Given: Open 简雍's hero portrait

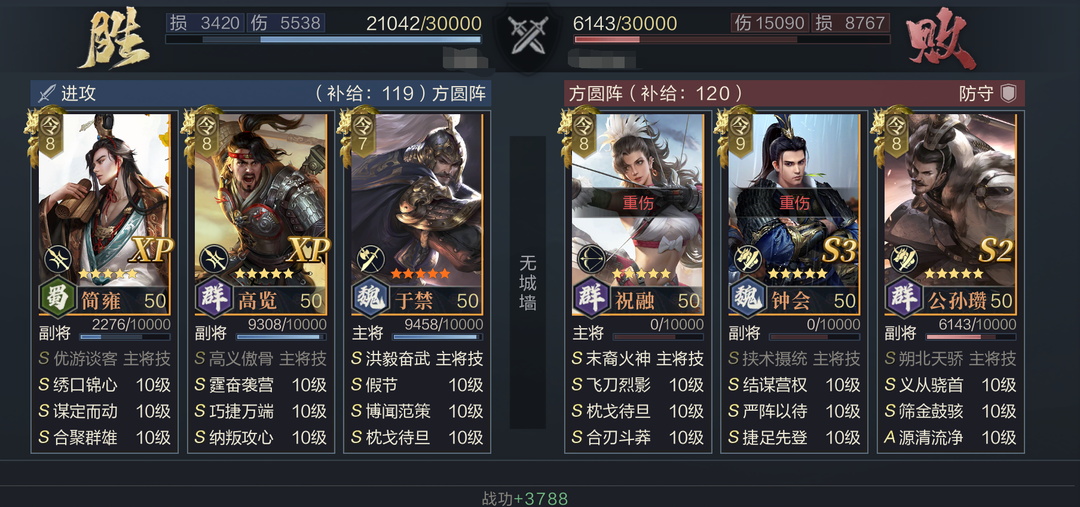Looking at the screenshot, I should click(104, 200).
